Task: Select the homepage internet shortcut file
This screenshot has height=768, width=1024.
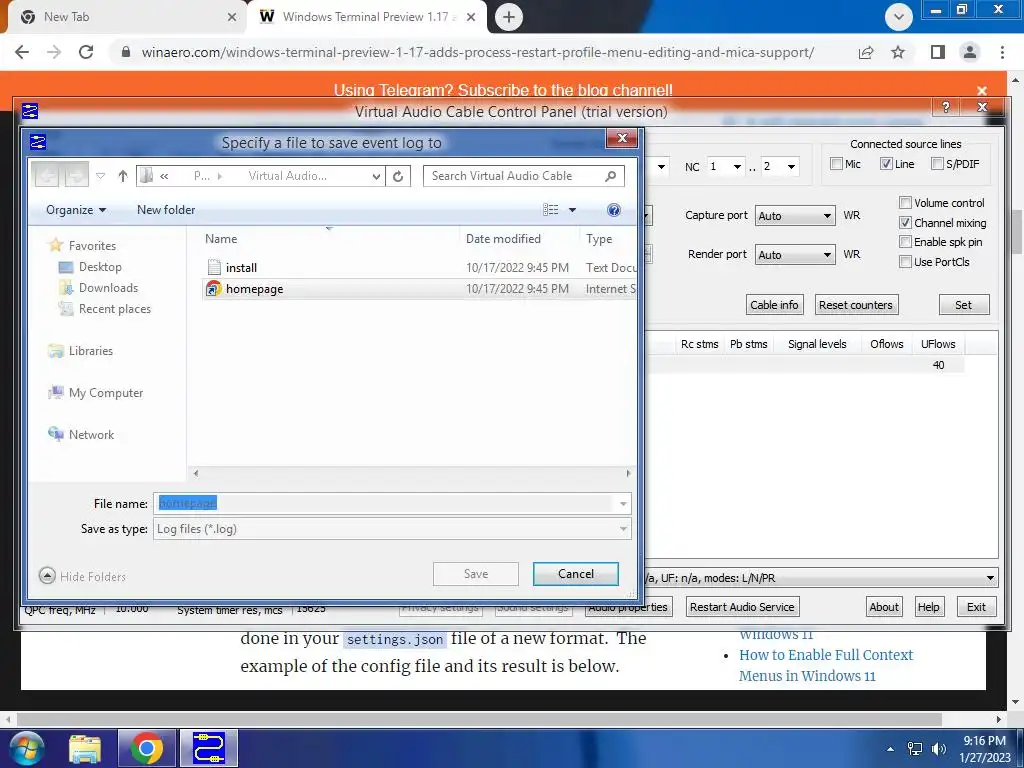Action: pyautogui.click(x=254, y=289)
